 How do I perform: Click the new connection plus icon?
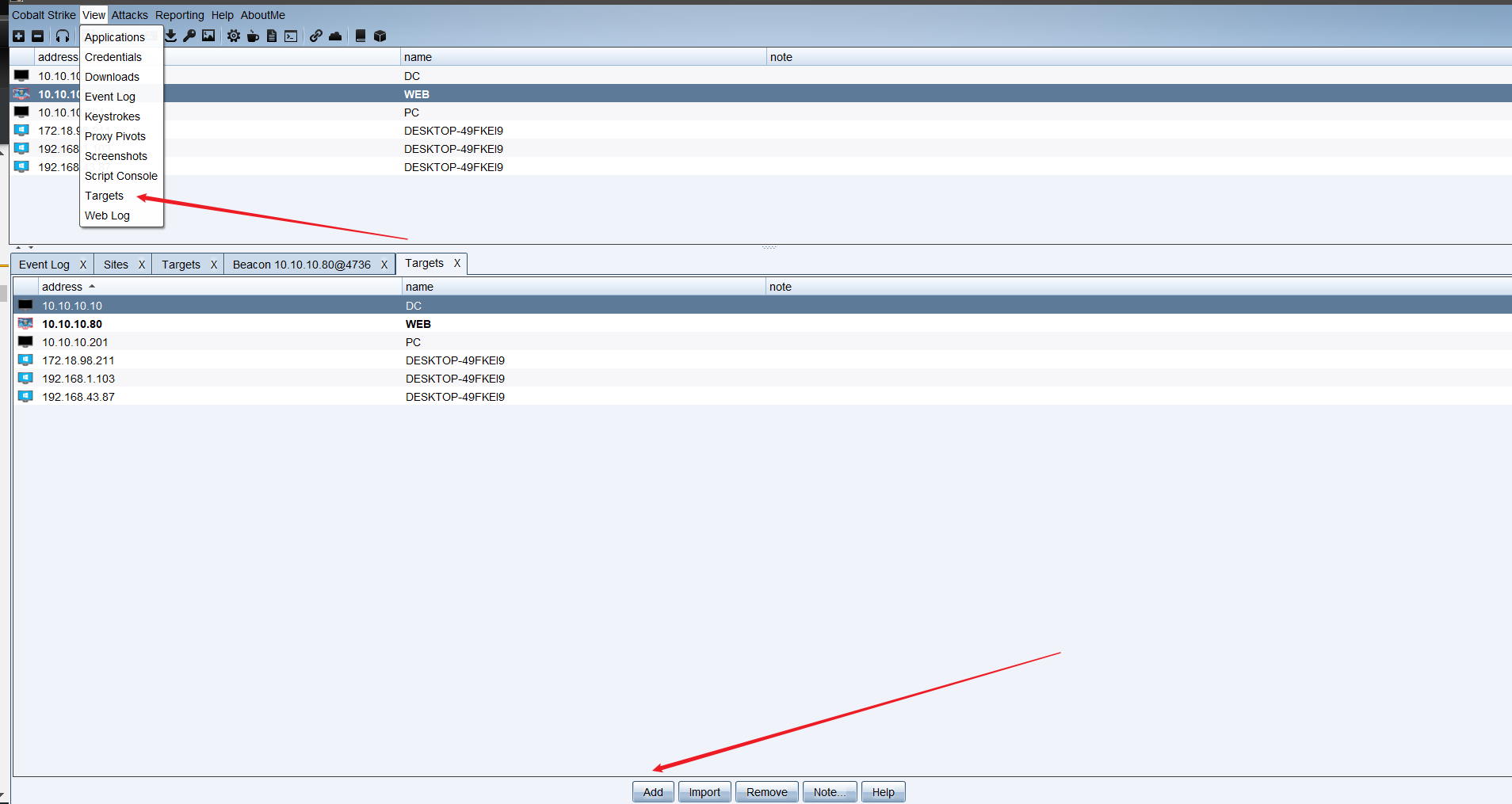point(19,36)
